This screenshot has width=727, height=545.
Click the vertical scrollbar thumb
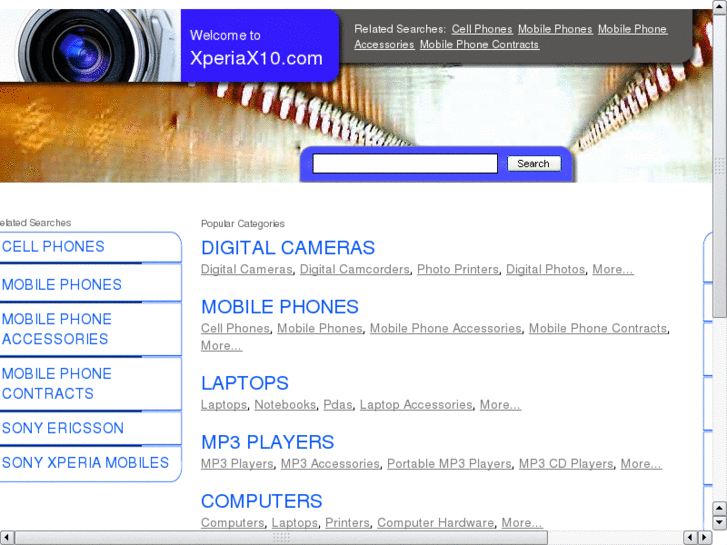click(720, 166)
